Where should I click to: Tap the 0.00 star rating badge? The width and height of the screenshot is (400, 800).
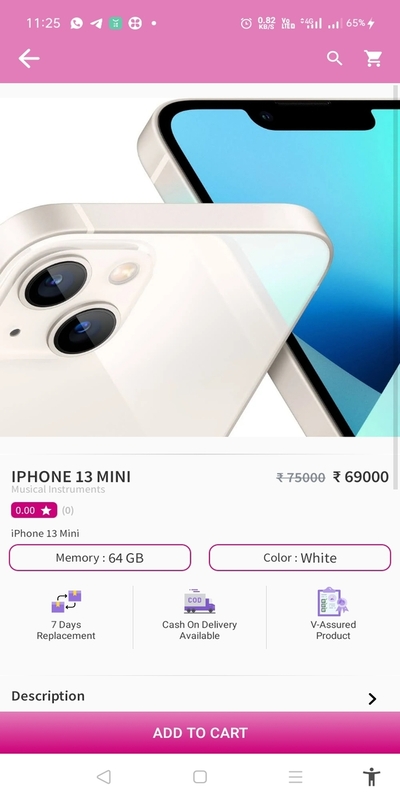click(x=34, y=510)
